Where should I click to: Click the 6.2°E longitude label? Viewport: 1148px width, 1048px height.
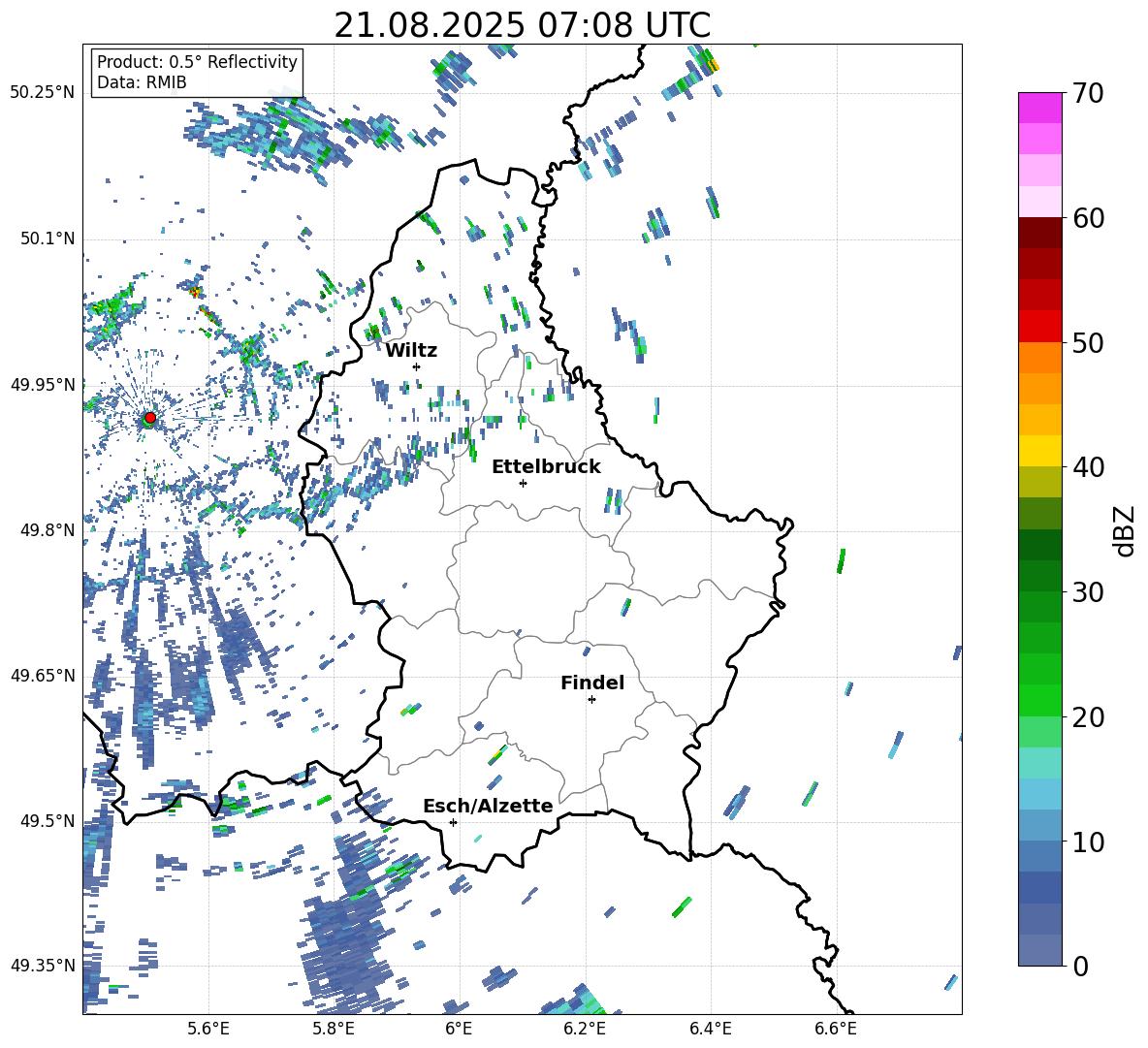coord(585,1029)
